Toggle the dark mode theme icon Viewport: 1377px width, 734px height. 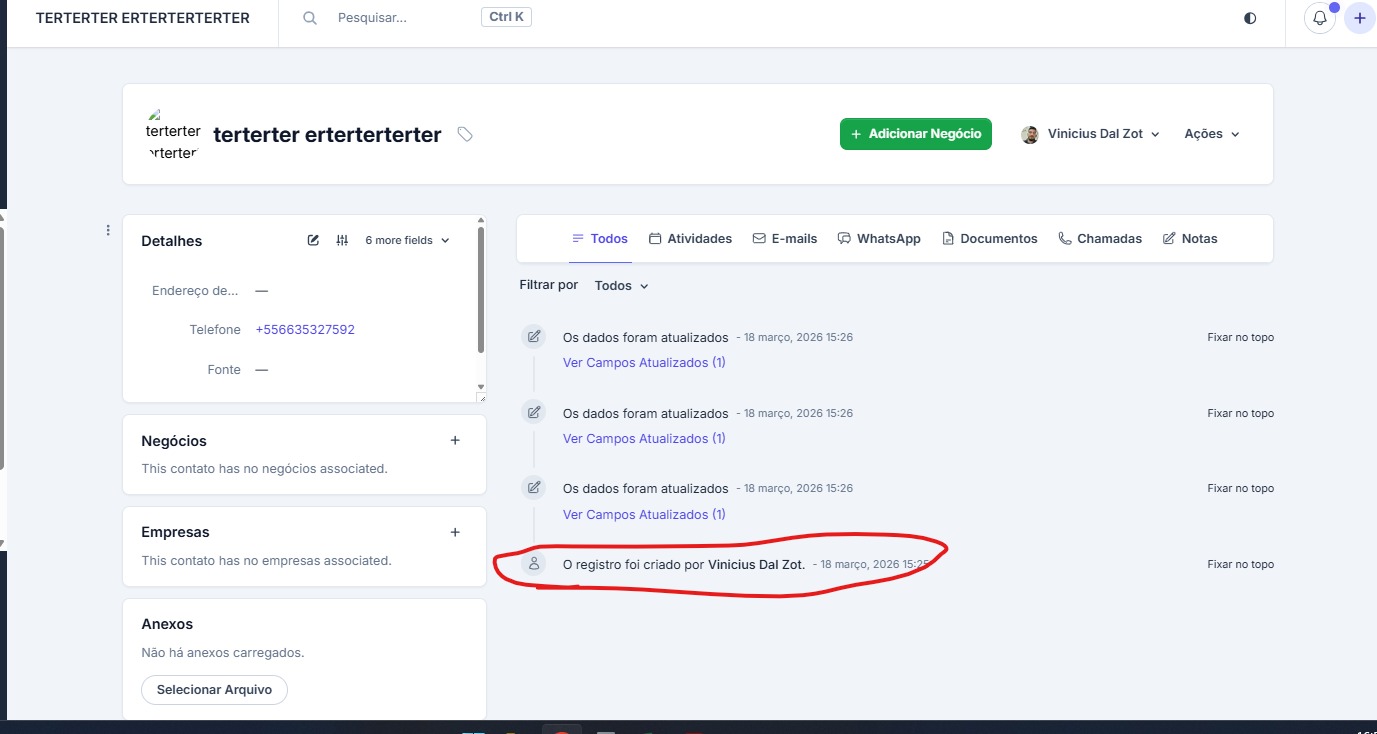click(1250, 18)
